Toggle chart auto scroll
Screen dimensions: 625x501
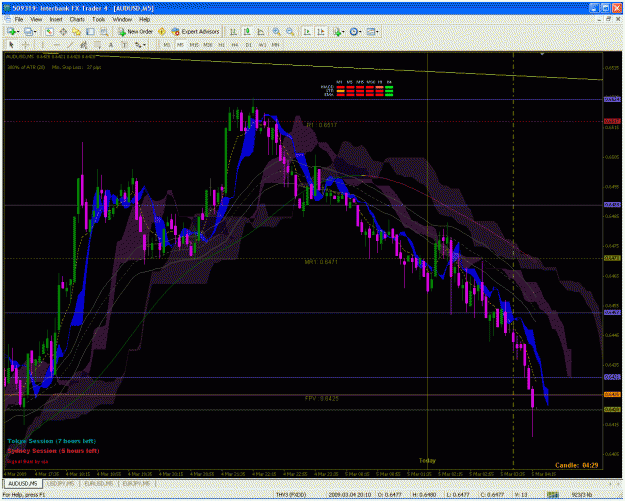coord(307,31)
